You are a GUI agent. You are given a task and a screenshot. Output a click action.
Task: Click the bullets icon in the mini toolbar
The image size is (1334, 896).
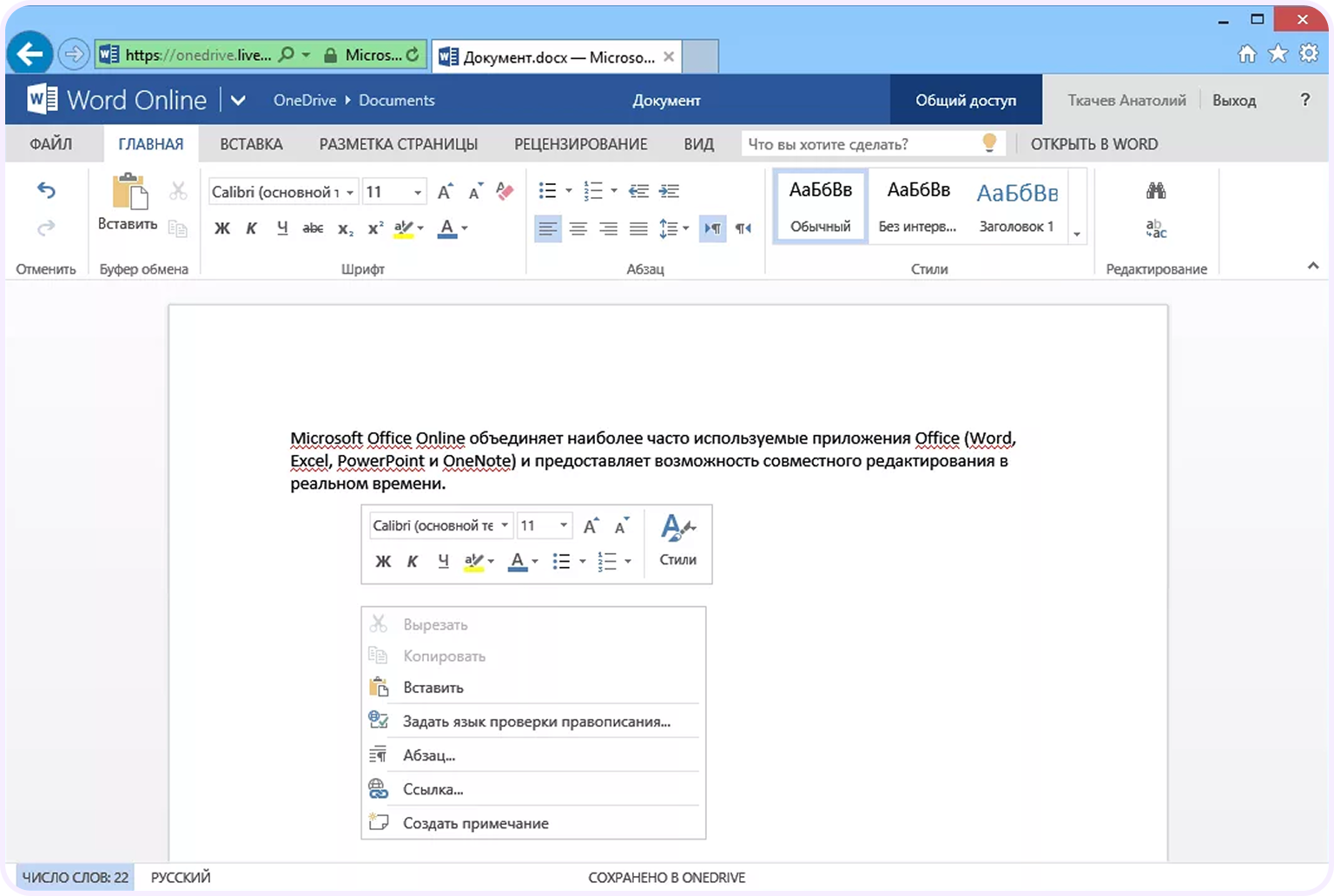coord(562,562)
